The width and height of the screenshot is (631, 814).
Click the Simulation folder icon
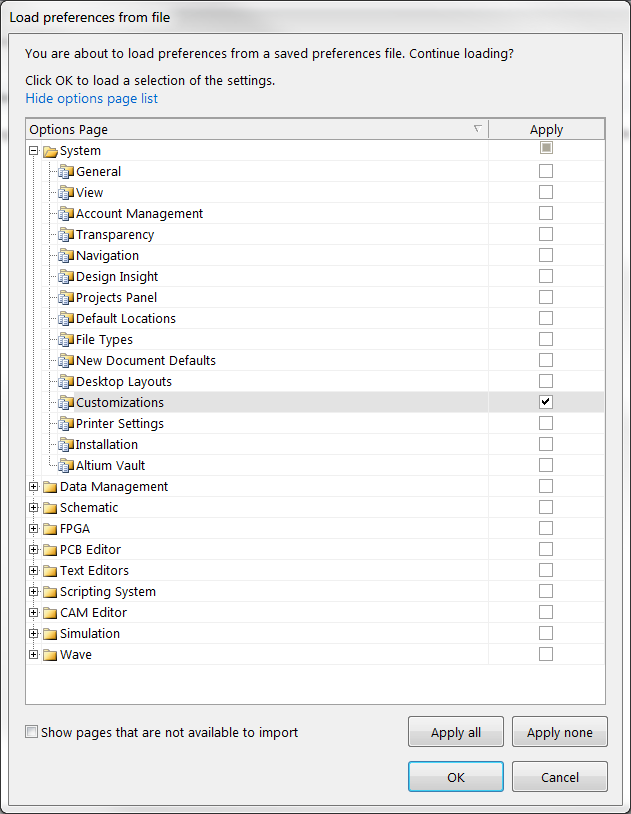[x=50, y=634]
